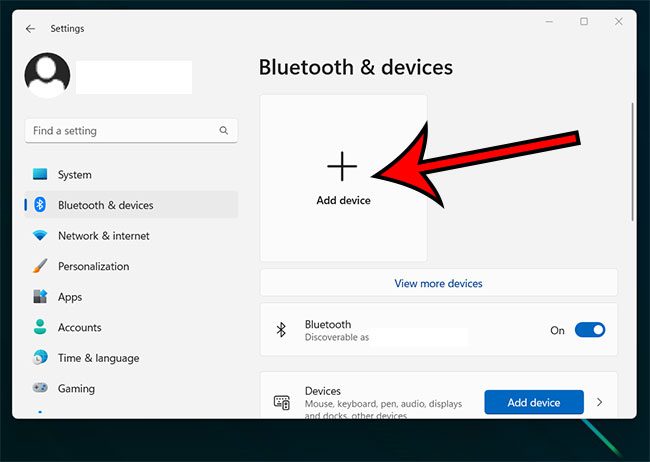
Task: Click the vertical scrollbar on the right
Action: click(x=631, y=160)
